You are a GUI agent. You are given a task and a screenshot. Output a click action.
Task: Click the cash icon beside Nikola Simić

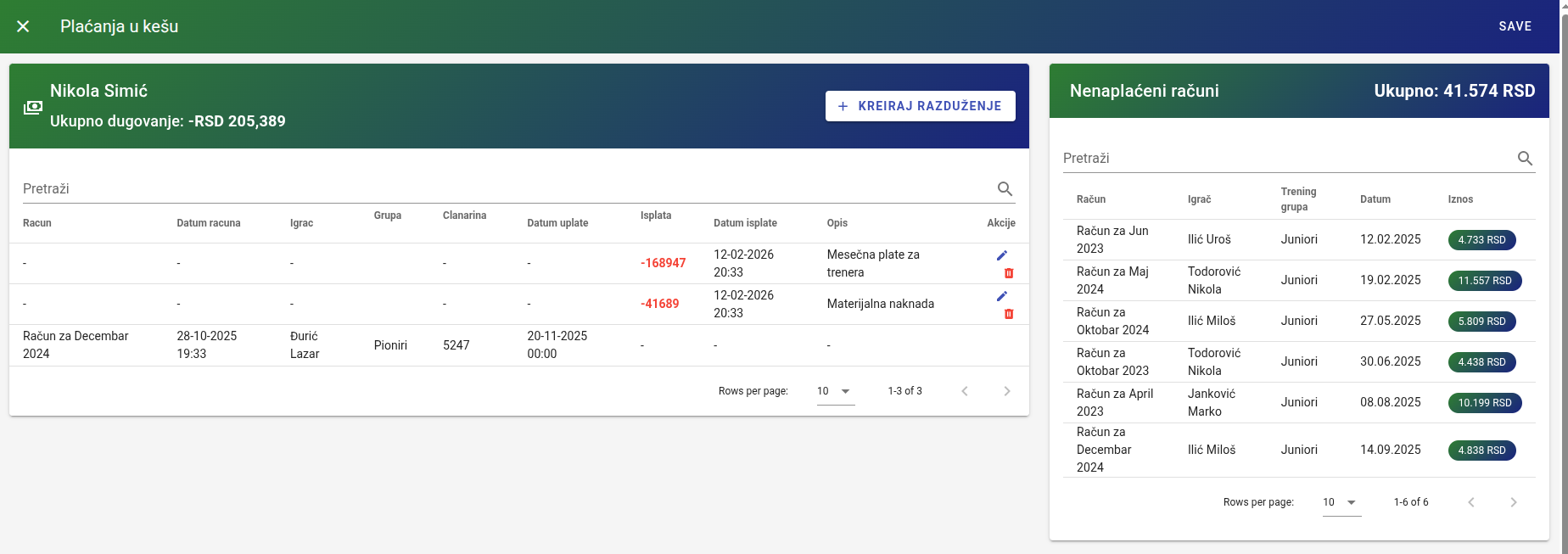coord(32,107)
